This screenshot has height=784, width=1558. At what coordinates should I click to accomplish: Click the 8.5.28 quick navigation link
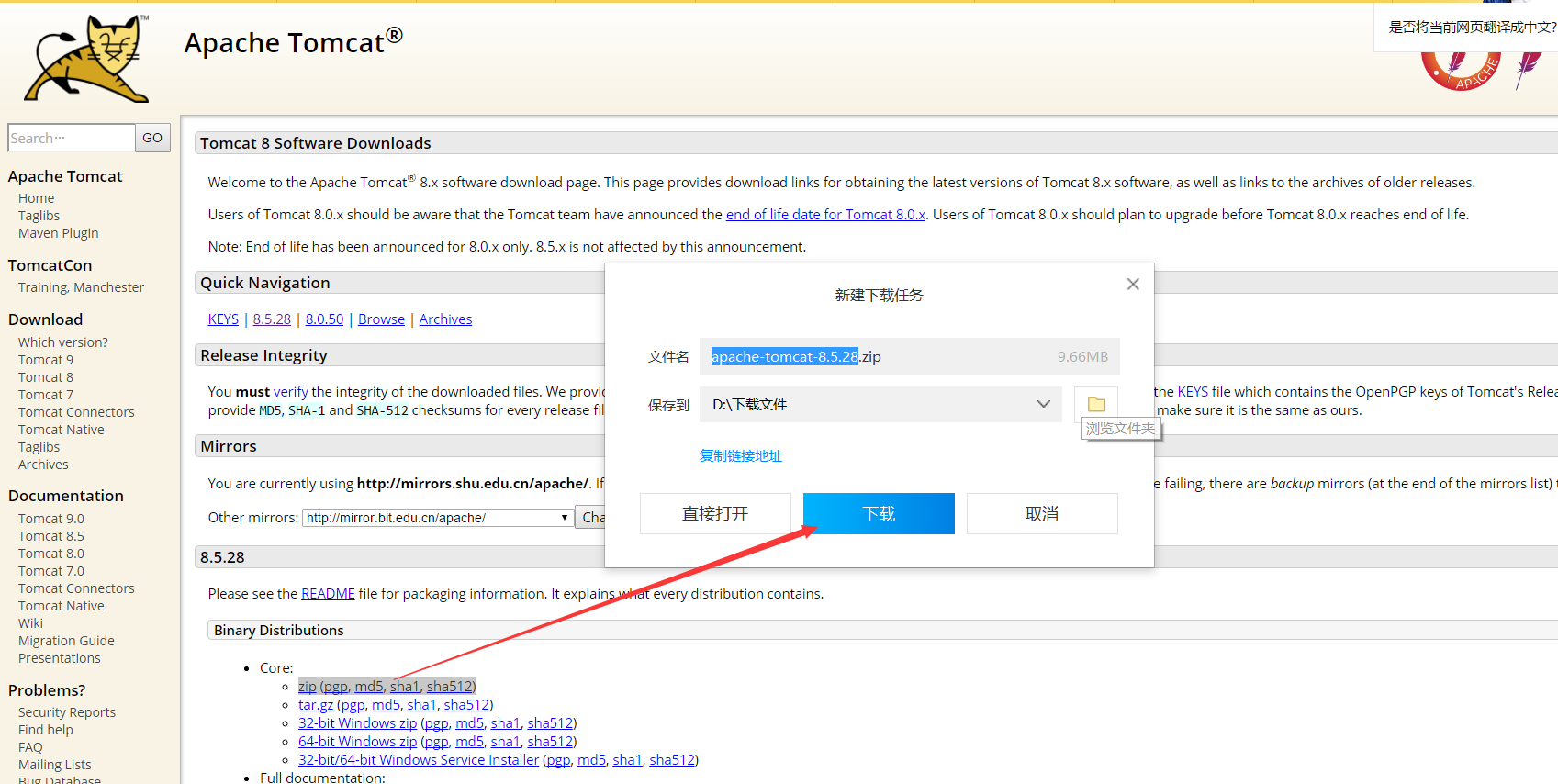[272, 319]
